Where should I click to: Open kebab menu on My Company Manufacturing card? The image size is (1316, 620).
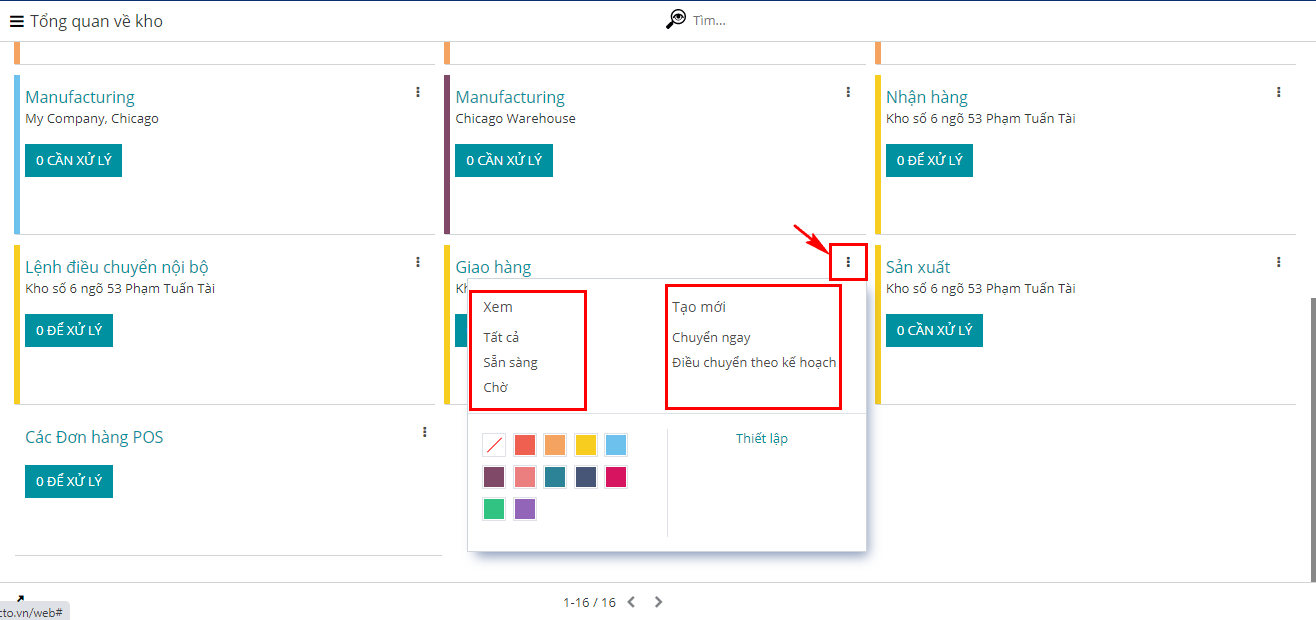[418, 92]
